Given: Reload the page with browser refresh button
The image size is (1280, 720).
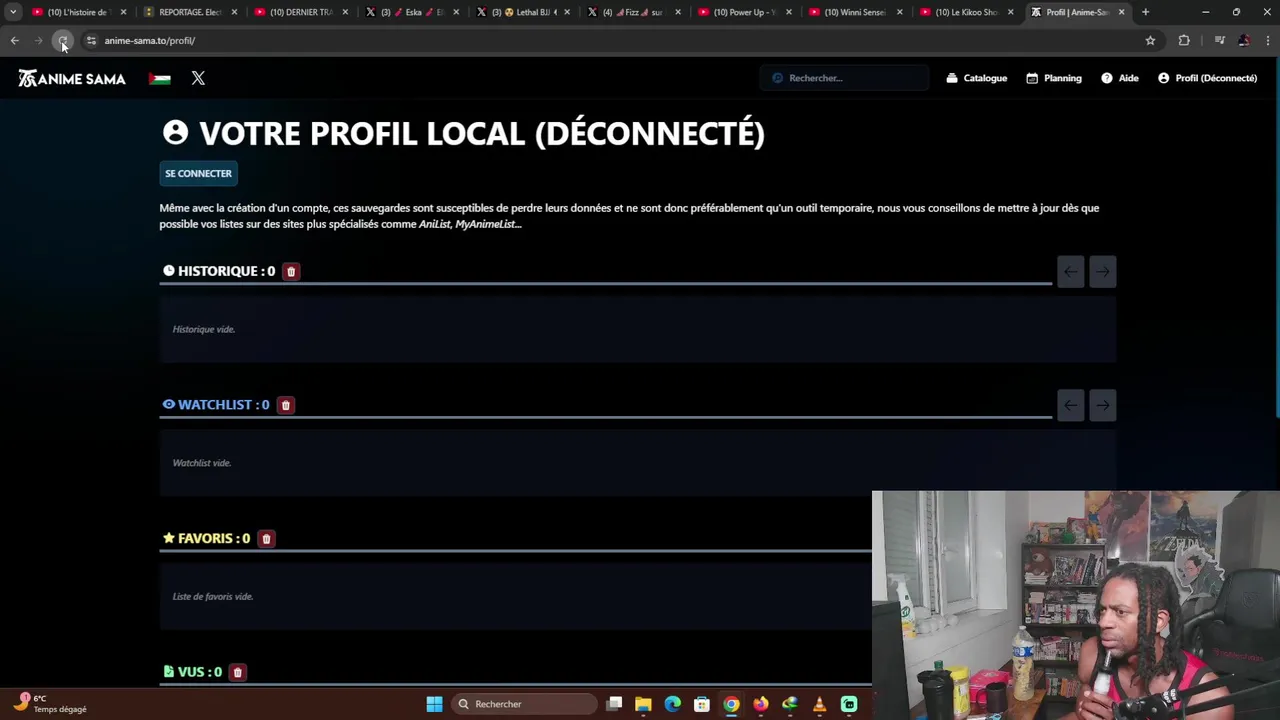Looking at the screenshot, I should click(62, 41).
